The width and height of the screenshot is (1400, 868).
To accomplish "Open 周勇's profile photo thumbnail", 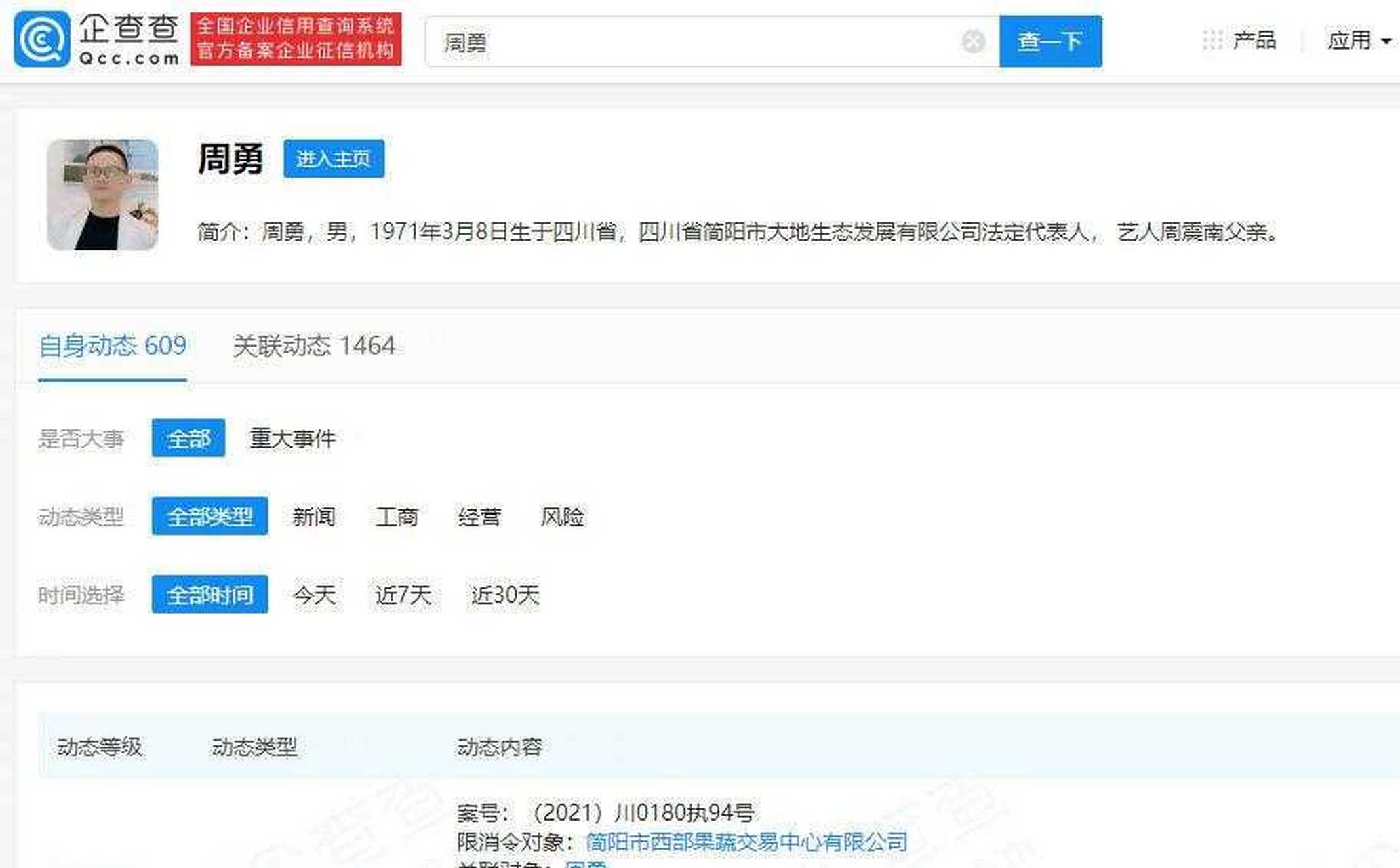I will [x=102, y=195].
